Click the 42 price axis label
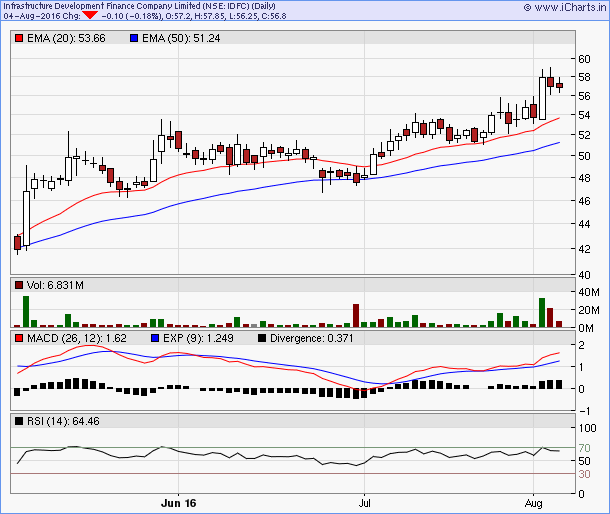The image size is (610, 514). 584,249
